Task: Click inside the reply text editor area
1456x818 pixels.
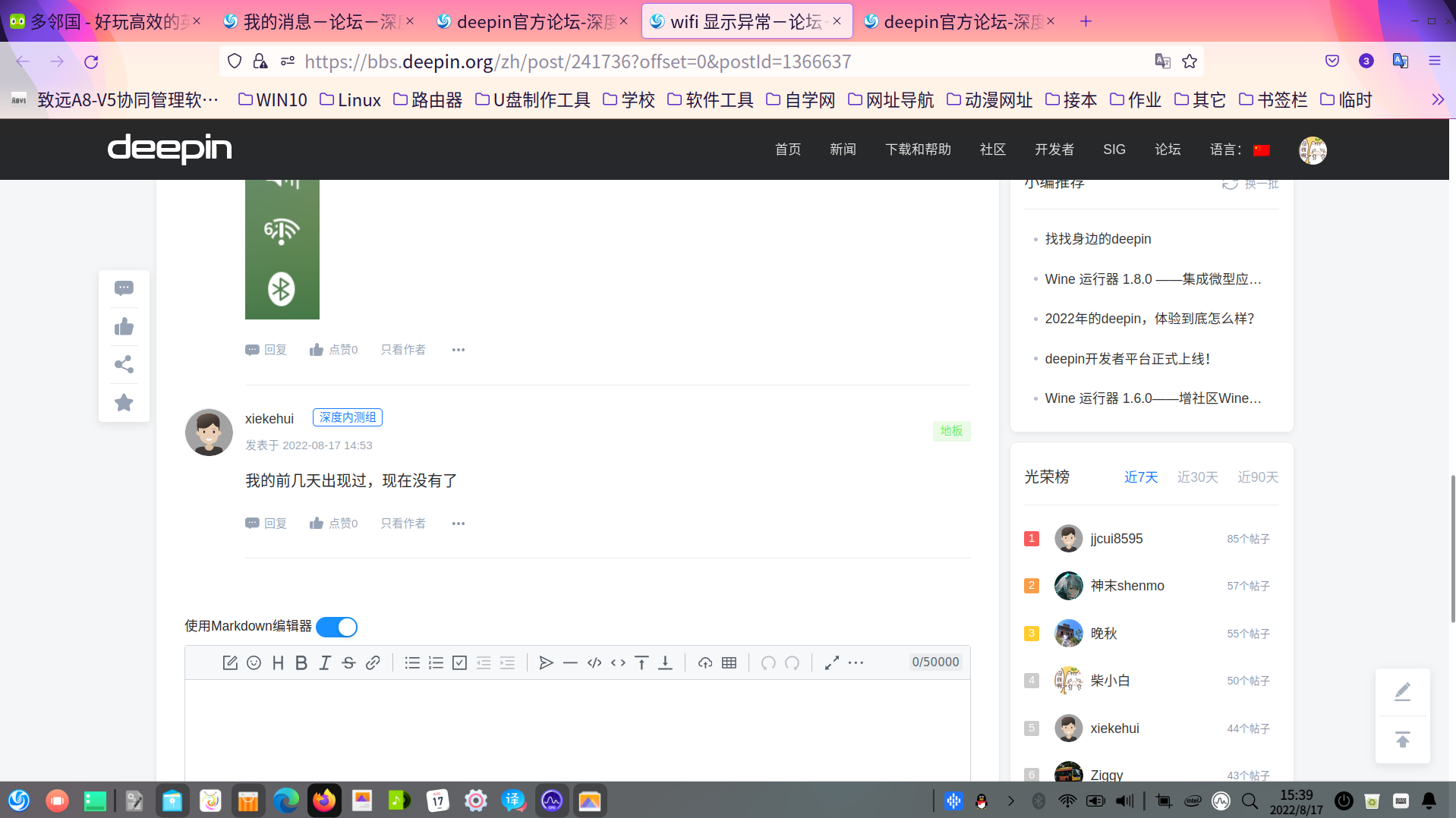Action: [577, 728]
